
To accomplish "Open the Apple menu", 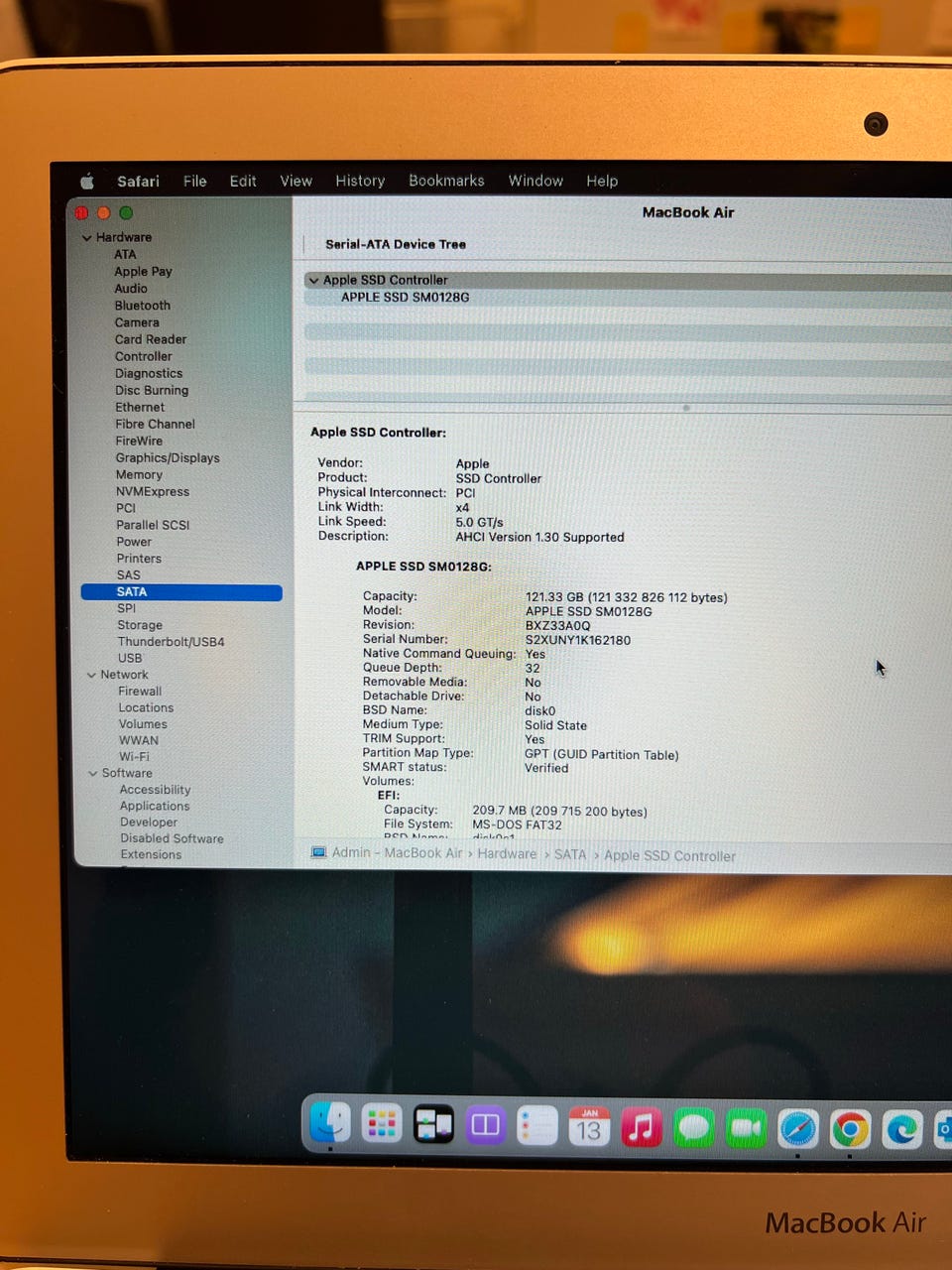I will 87,182.
